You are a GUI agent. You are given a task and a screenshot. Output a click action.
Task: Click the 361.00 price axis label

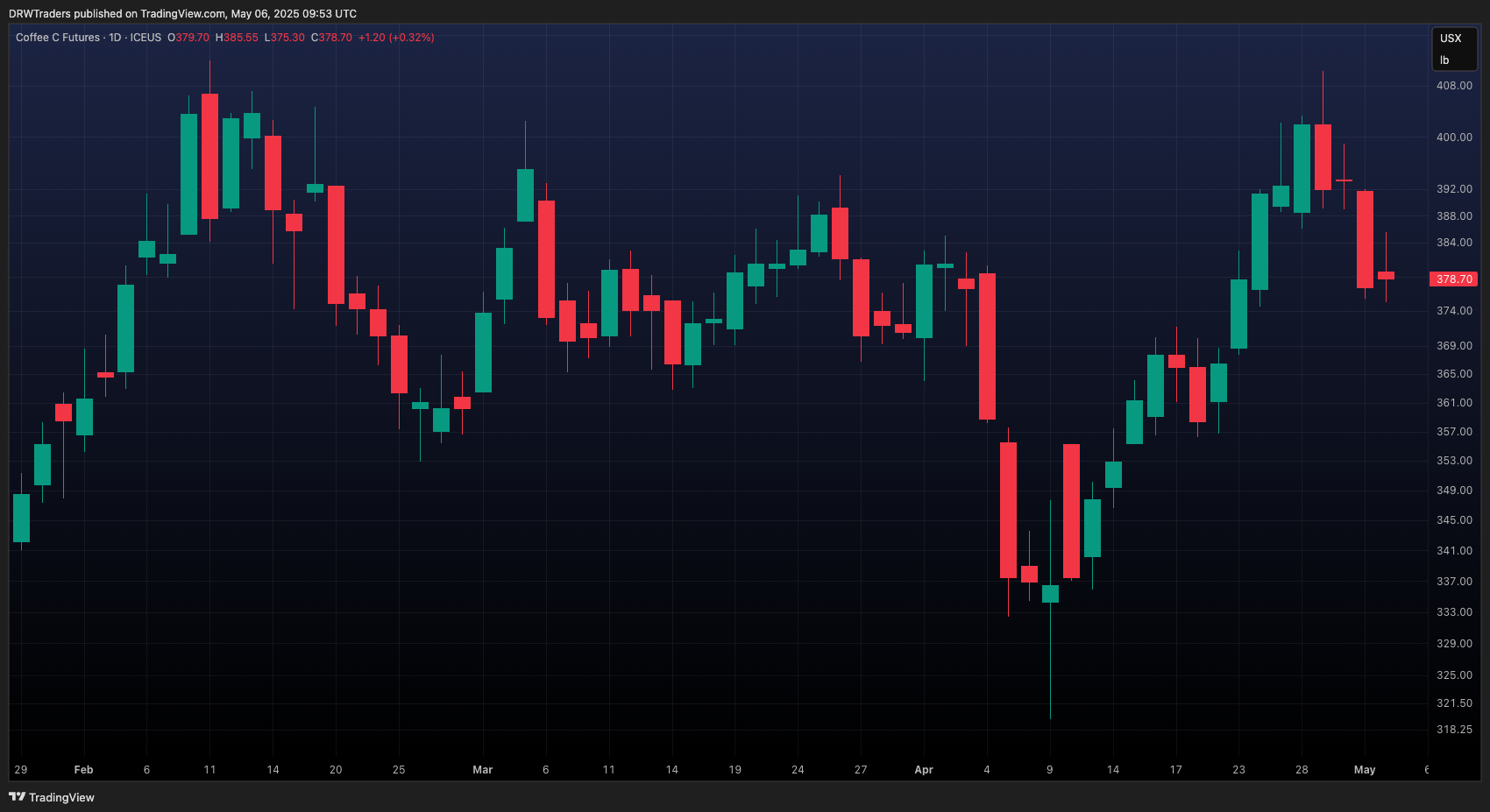pos(1454,403)
